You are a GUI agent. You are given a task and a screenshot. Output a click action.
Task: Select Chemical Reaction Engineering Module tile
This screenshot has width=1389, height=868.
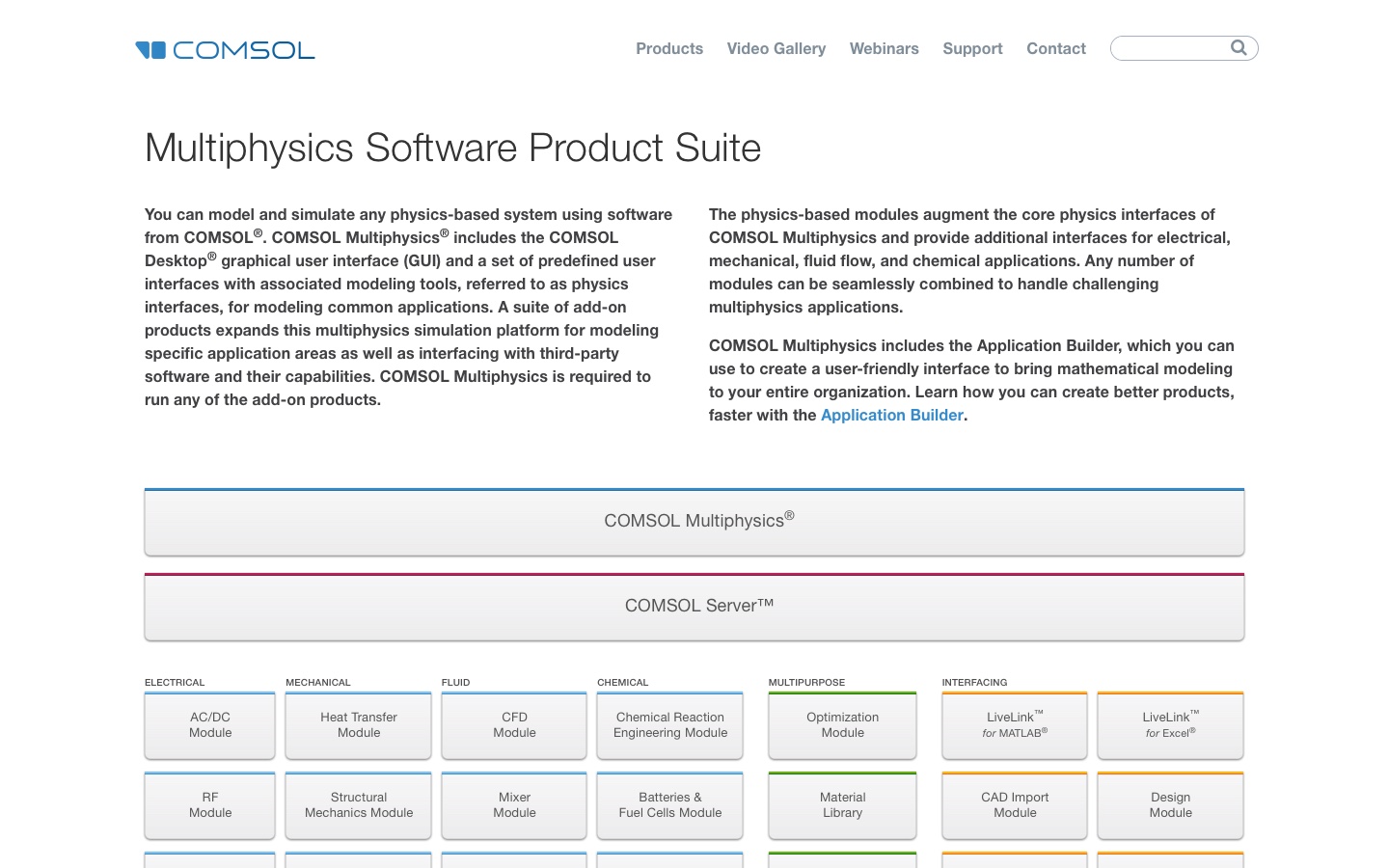[670, 725]
